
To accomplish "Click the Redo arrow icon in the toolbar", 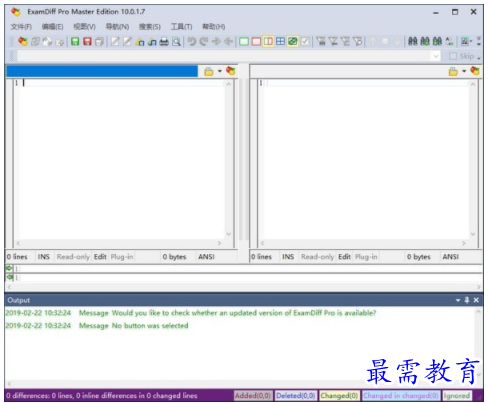I will click(204, 42).
